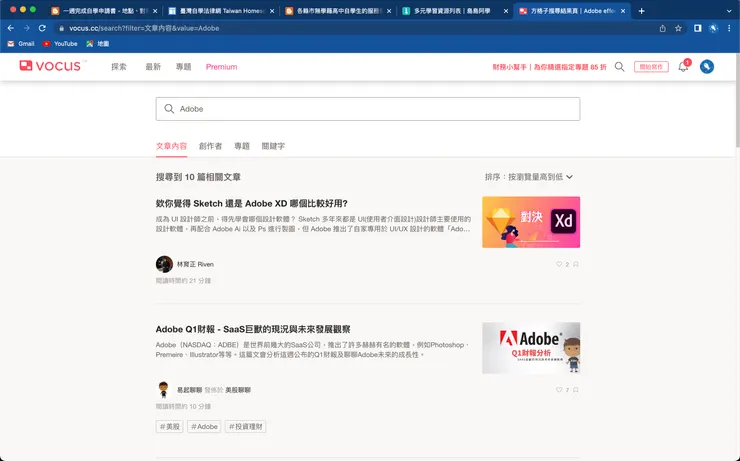Click the page vertical scrollbar
This screenshot has width=740, height=461.
pyautogui.click(x=737, y=100)
